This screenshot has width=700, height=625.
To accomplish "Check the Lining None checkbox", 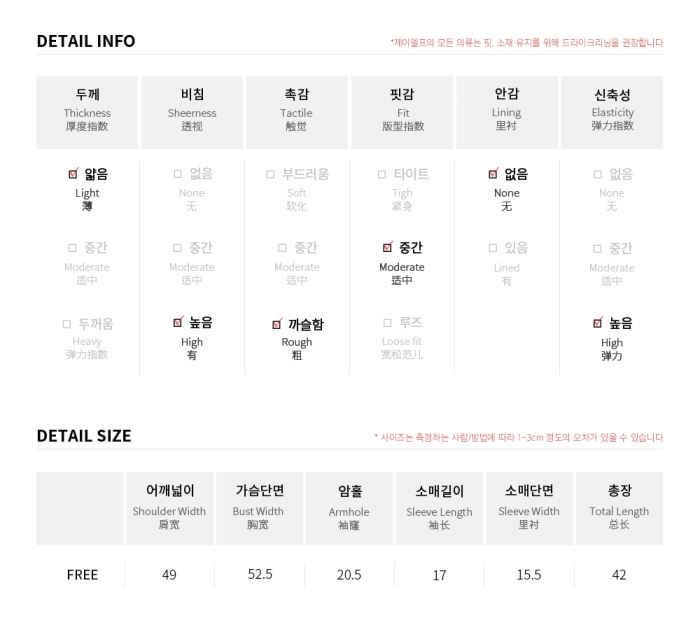I will coord(493,174).
